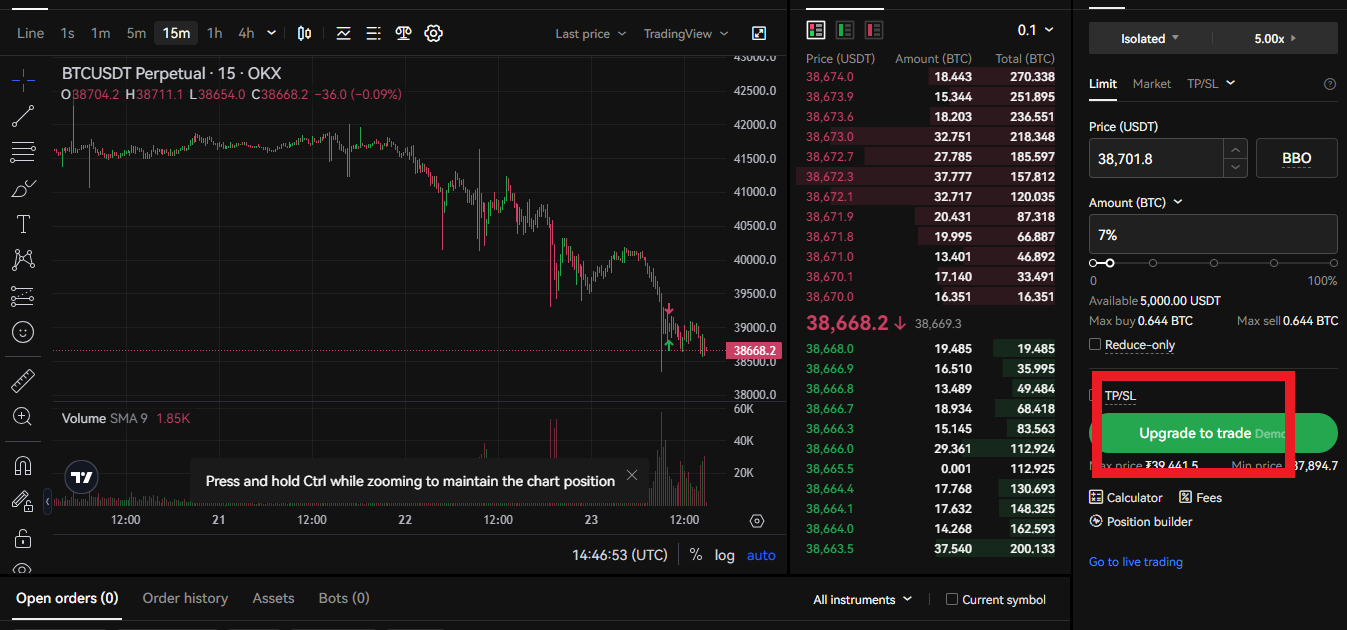Collapse the drawing toolbar side arrow
The width and height of the screenshot is (1347, 630).
coord(49,501)
